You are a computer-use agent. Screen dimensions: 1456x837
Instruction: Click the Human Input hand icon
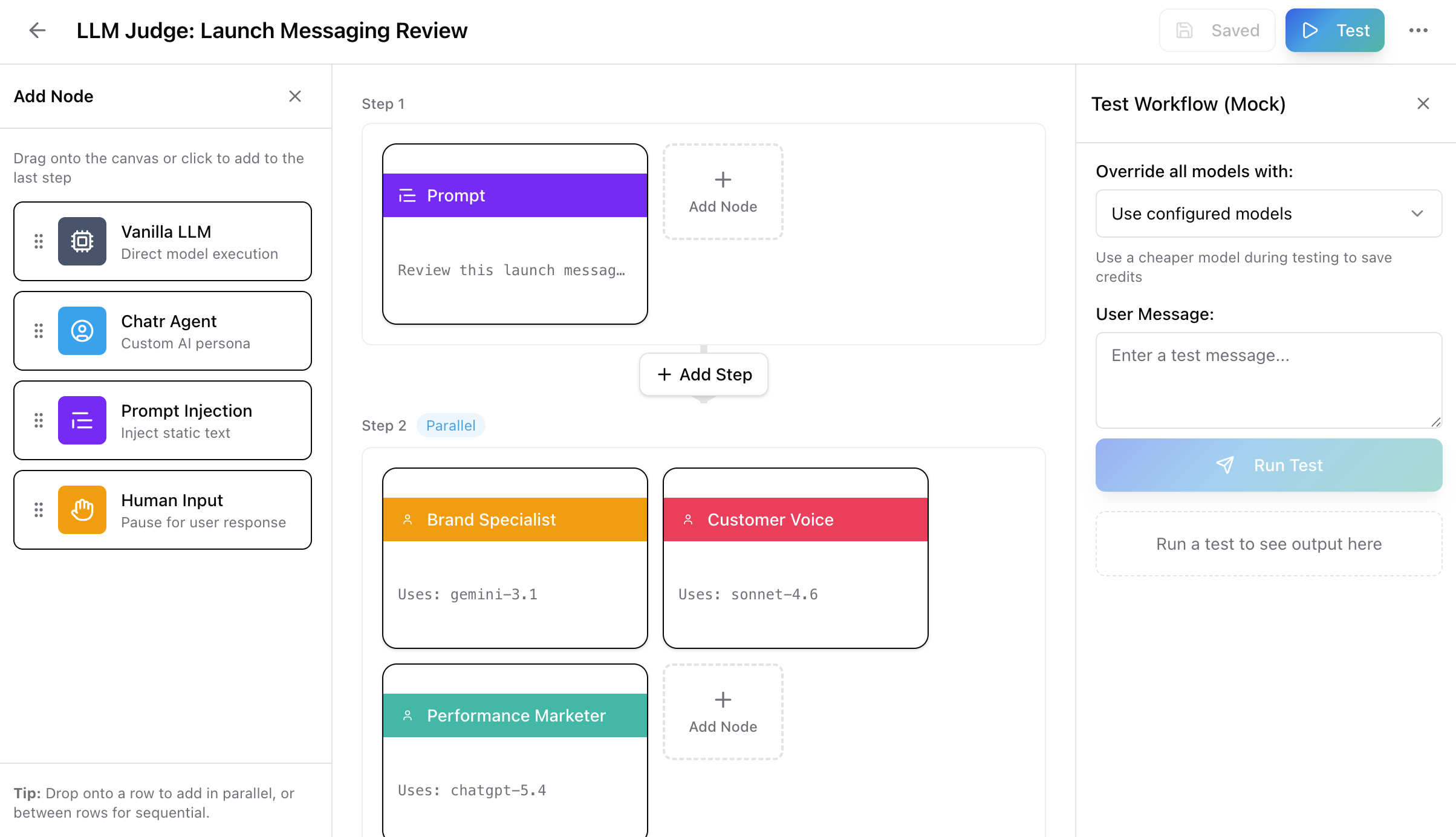(82, 509)
